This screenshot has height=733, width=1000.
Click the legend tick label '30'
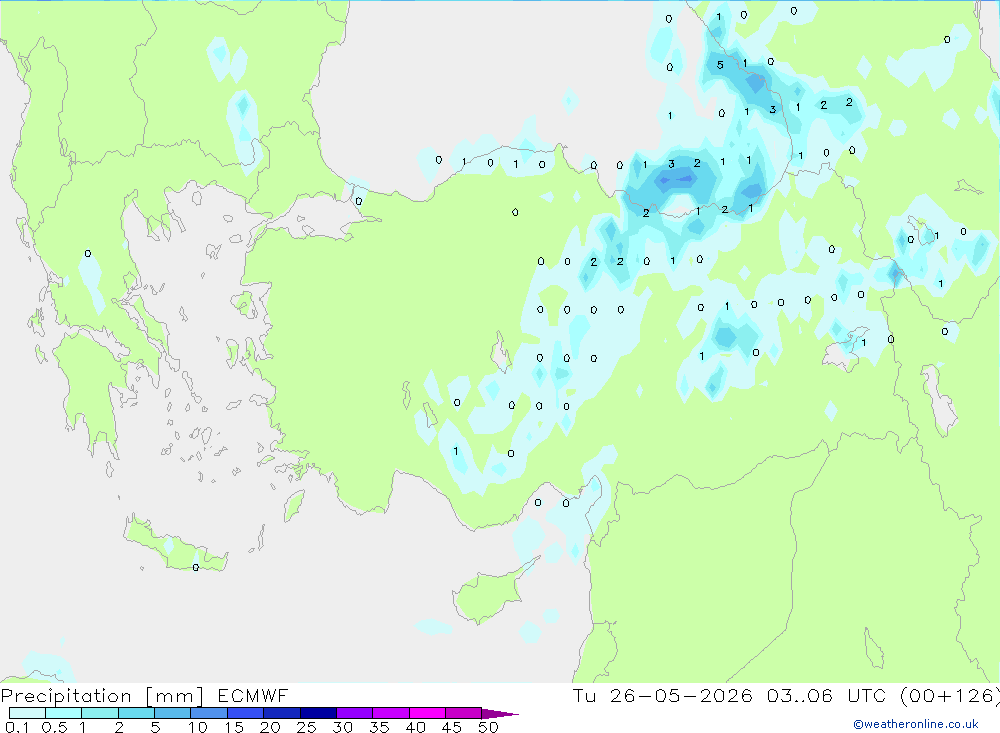pos(343,727)
